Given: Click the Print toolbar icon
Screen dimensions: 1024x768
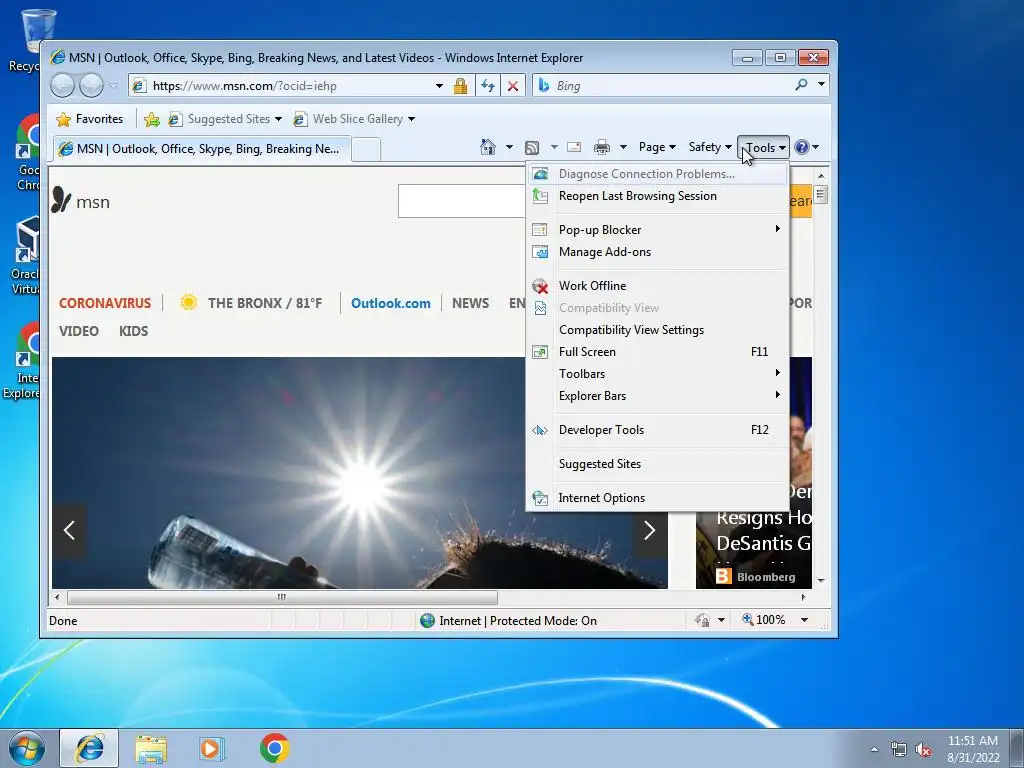Looking at the screenshot, I should [x=601, y=148].
